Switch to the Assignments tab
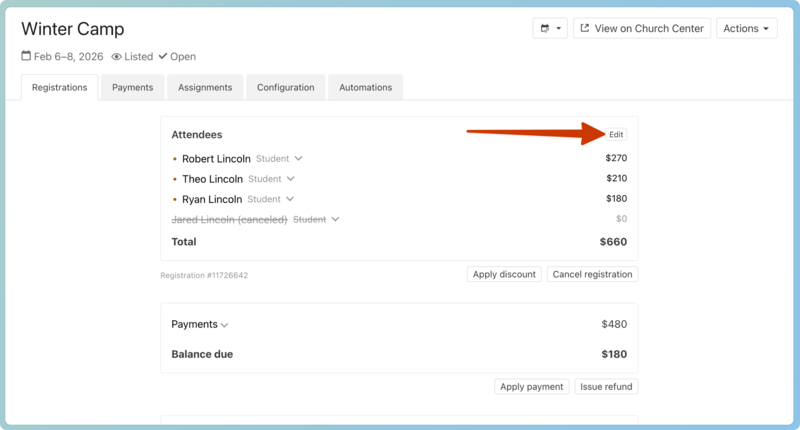This screenshot has width=800, height=430. (205, 88)
